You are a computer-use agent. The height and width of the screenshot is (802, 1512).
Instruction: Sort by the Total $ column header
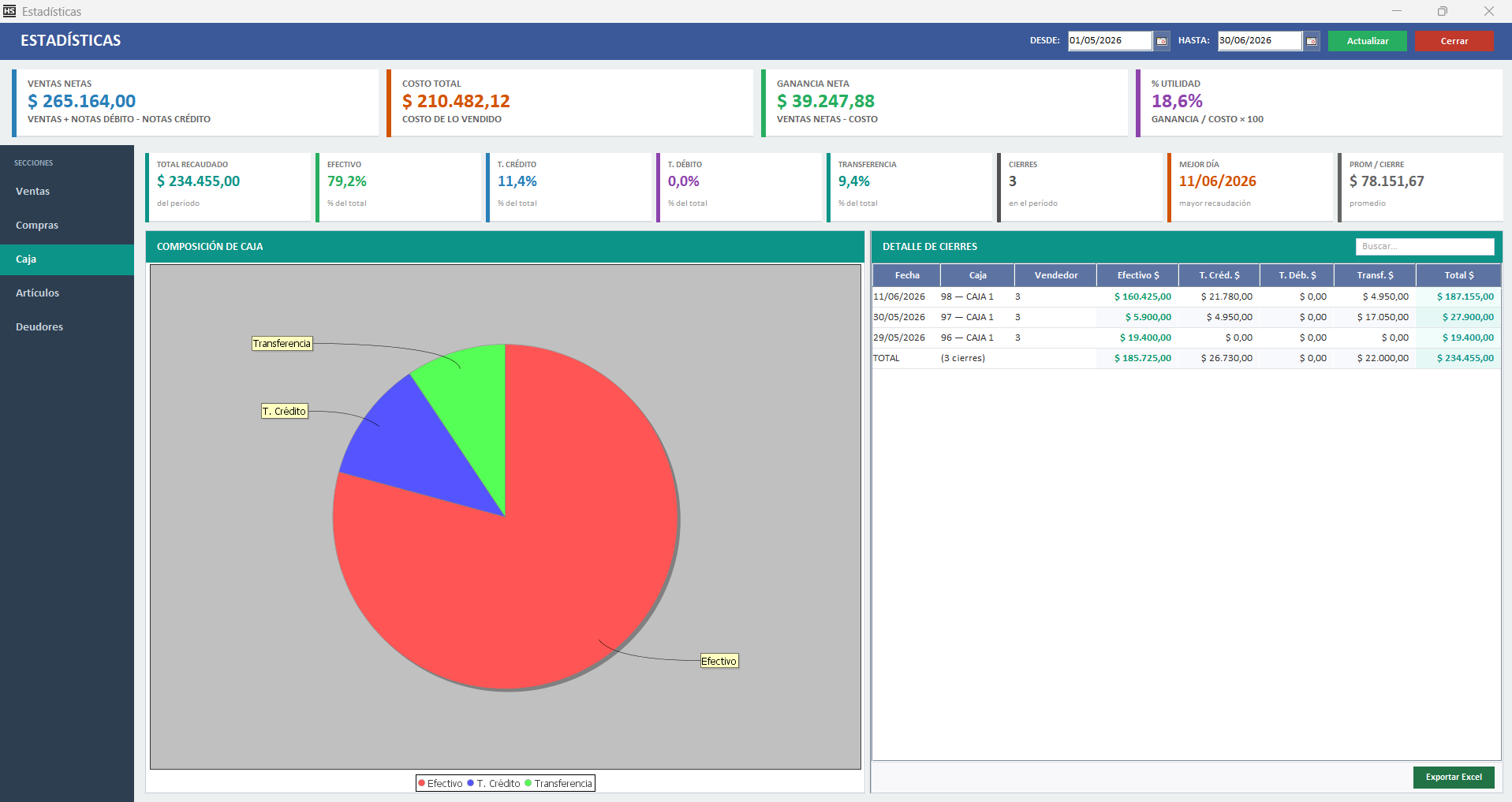pos(1458,275)
